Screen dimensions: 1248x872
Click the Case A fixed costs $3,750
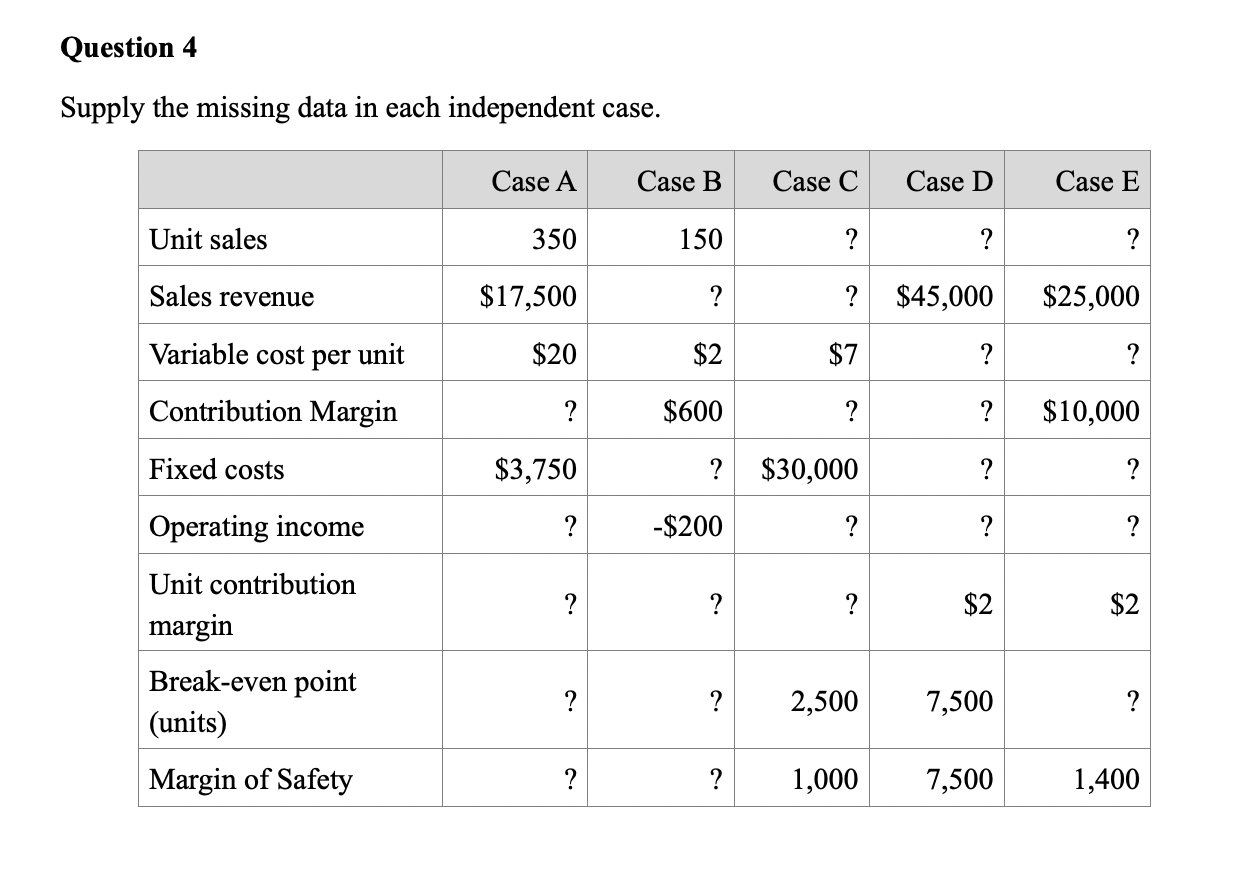(536, 469)
